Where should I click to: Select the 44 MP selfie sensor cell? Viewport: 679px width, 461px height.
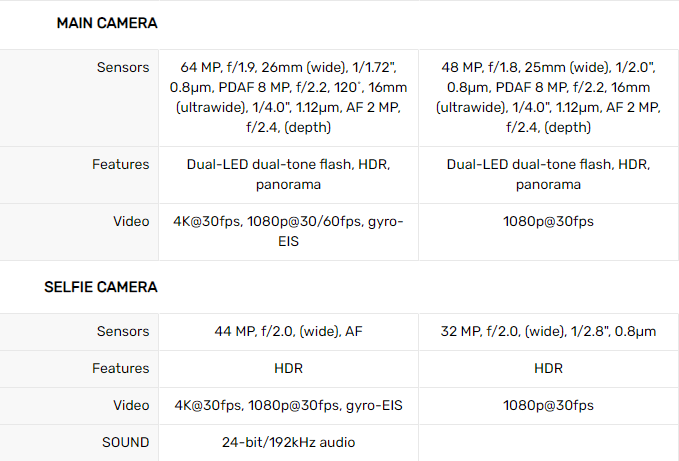point(288,331)
